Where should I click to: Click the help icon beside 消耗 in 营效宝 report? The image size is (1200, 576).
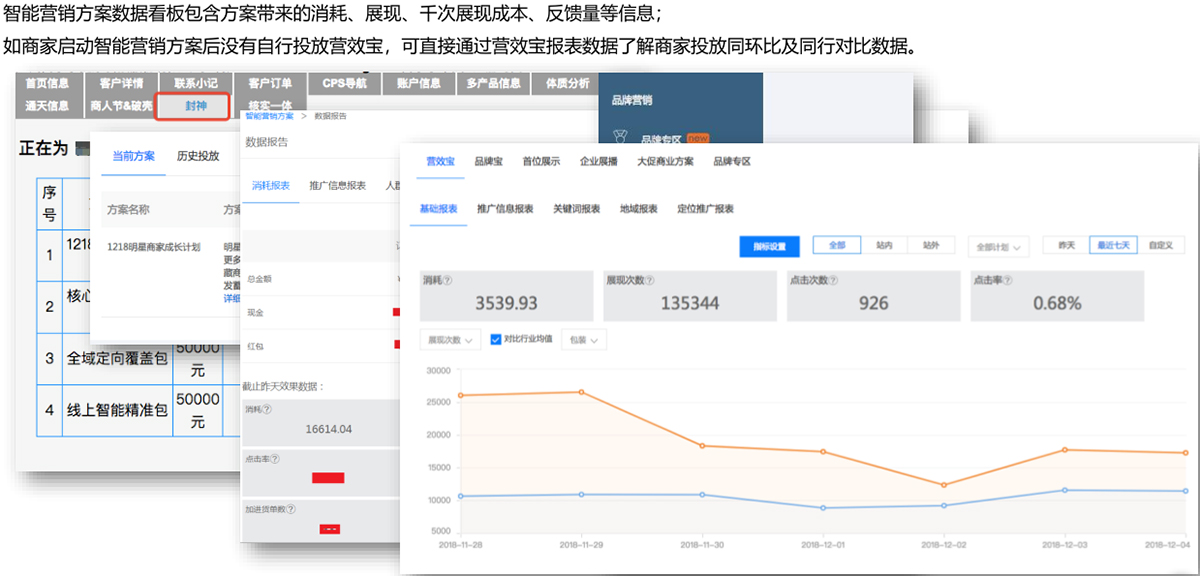pyautogui.click(x=448, y=281)
